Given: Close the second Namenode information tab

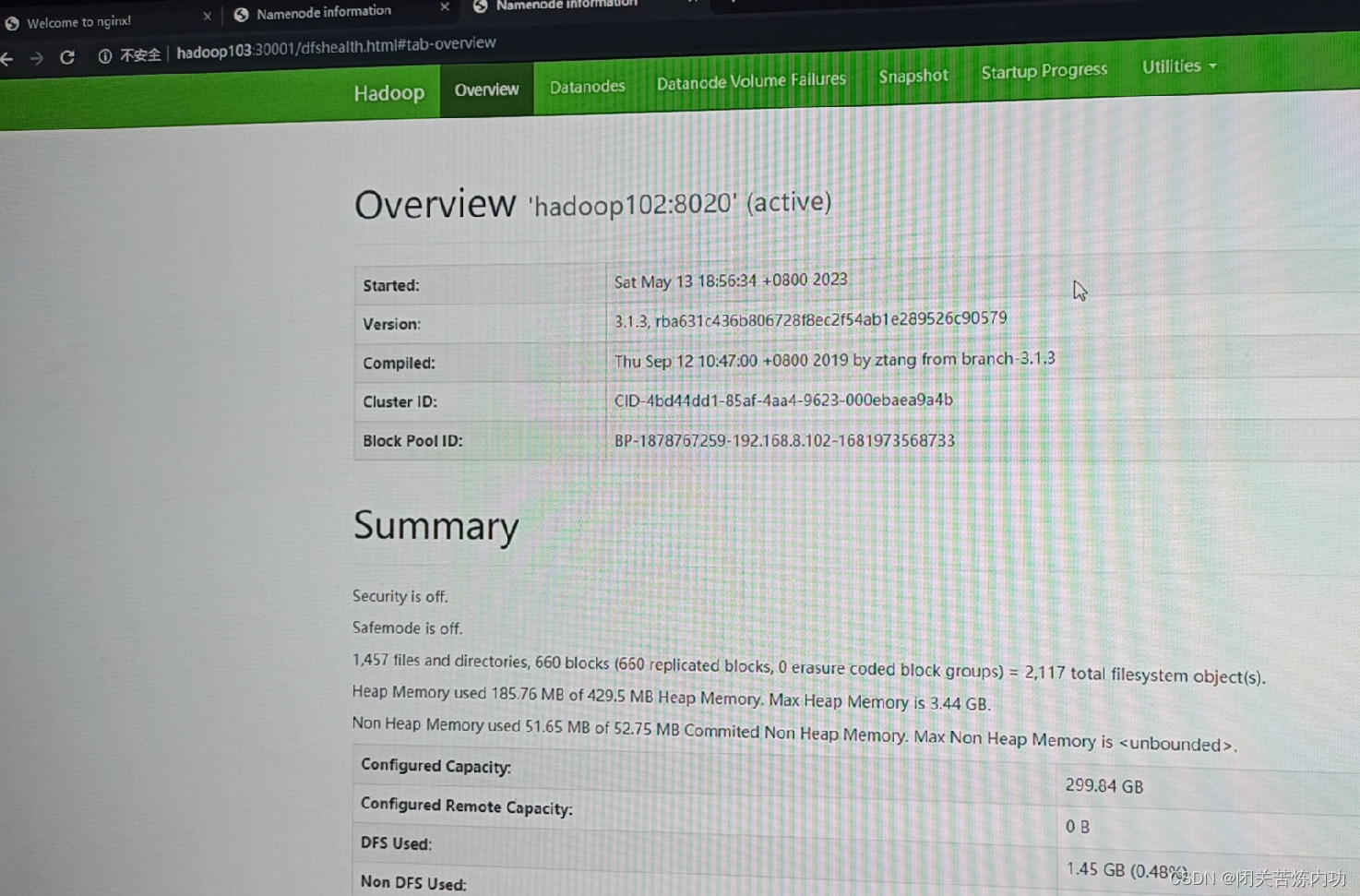Looking at the screenshot, I should tap(445, 6).
